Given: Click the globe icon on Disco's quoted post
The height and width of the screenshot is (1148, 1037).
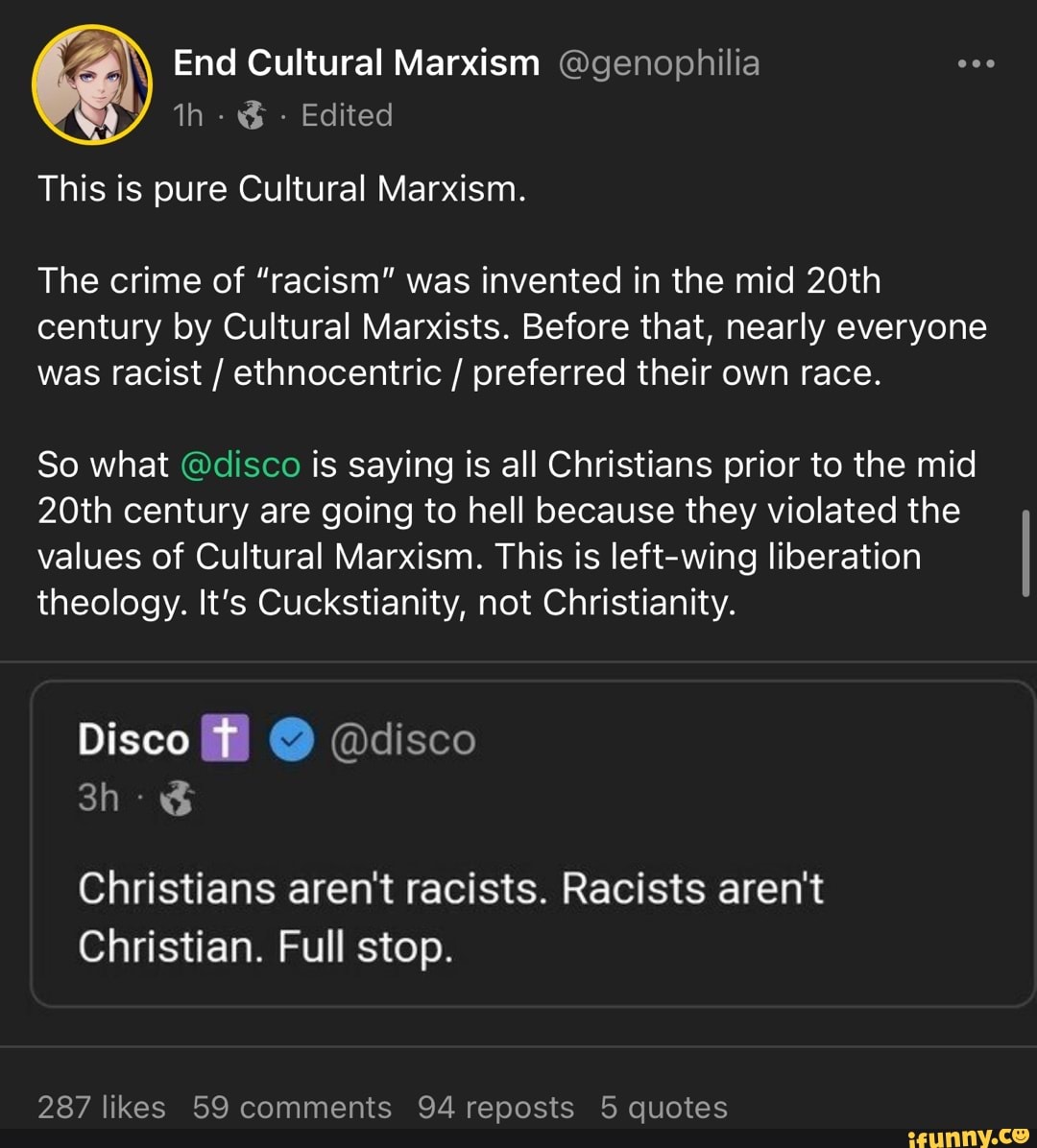Looking at the screenshot, I should click(177, 798).
